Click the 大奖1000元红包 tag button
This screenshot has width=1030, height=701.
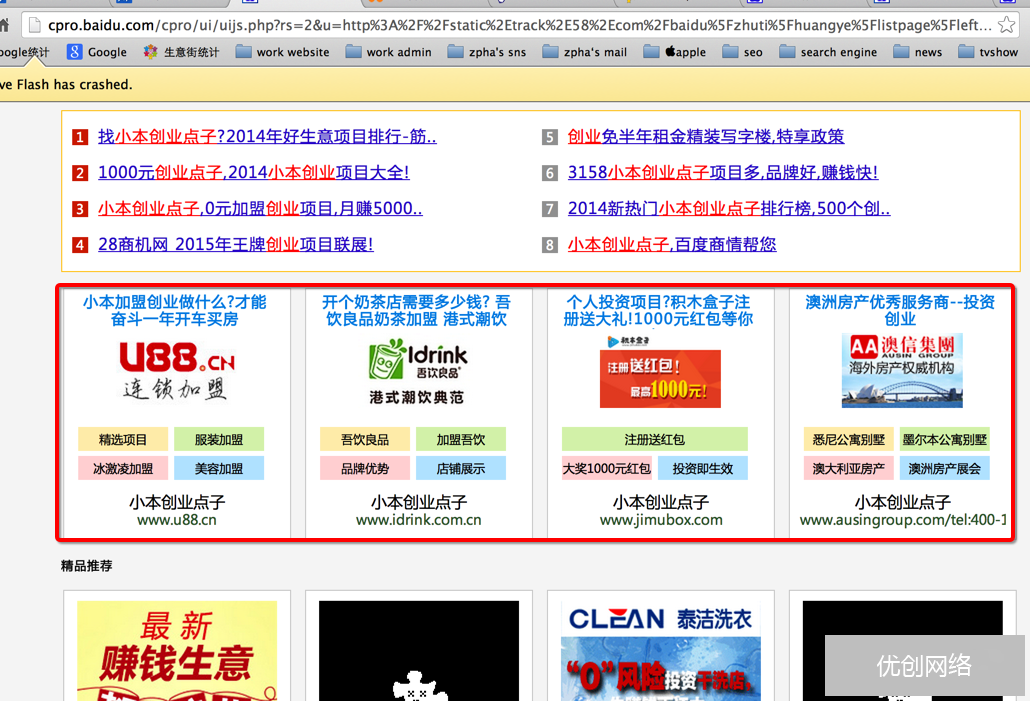pos(606,468)
